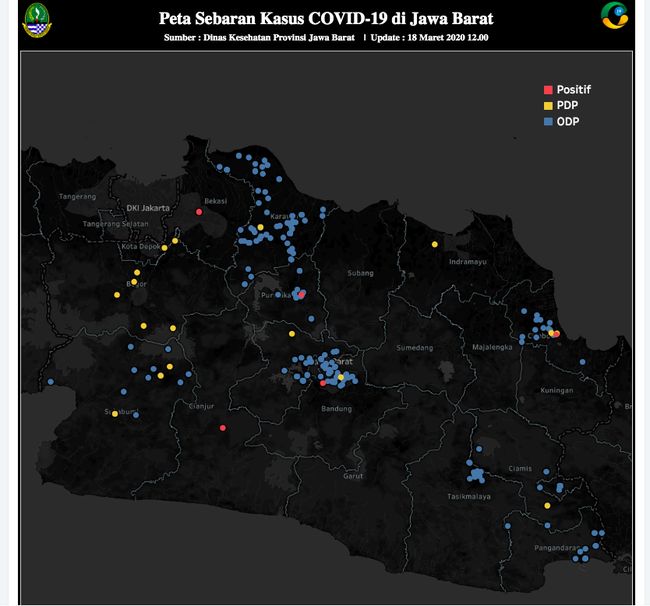Toggle the Positif legend label

[574, 89]
